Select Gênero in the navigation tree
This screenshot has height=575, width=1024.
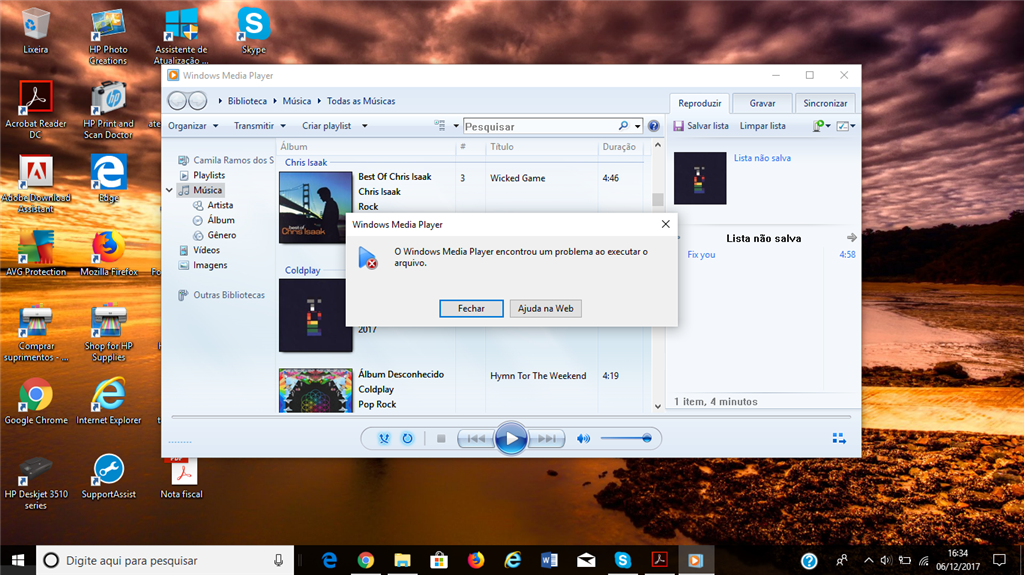click(221, 235)
